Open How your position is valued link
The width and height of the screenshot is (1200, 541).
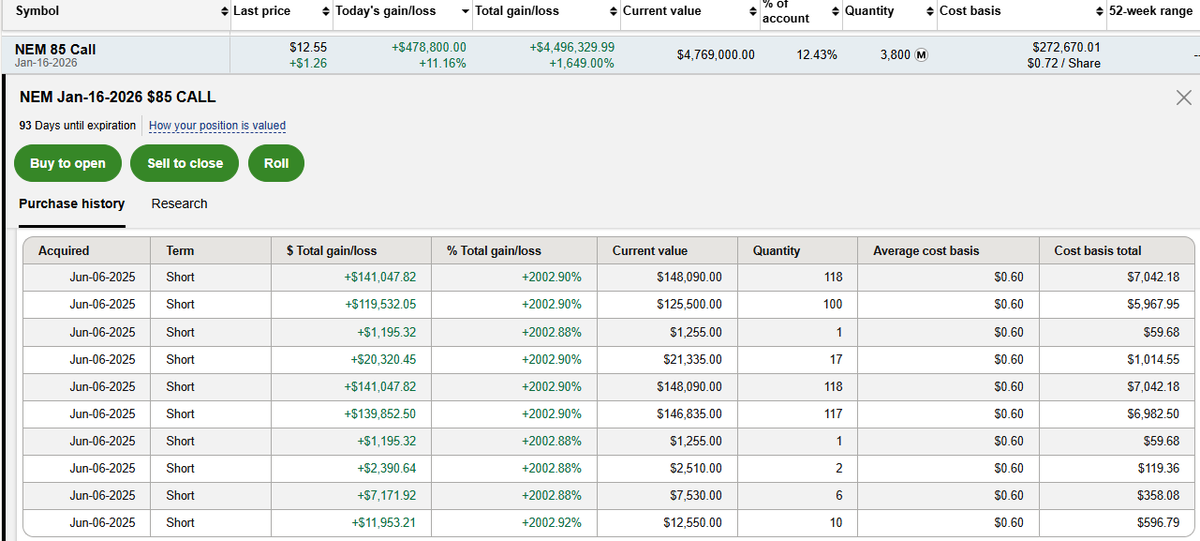[x=217, y=126]
